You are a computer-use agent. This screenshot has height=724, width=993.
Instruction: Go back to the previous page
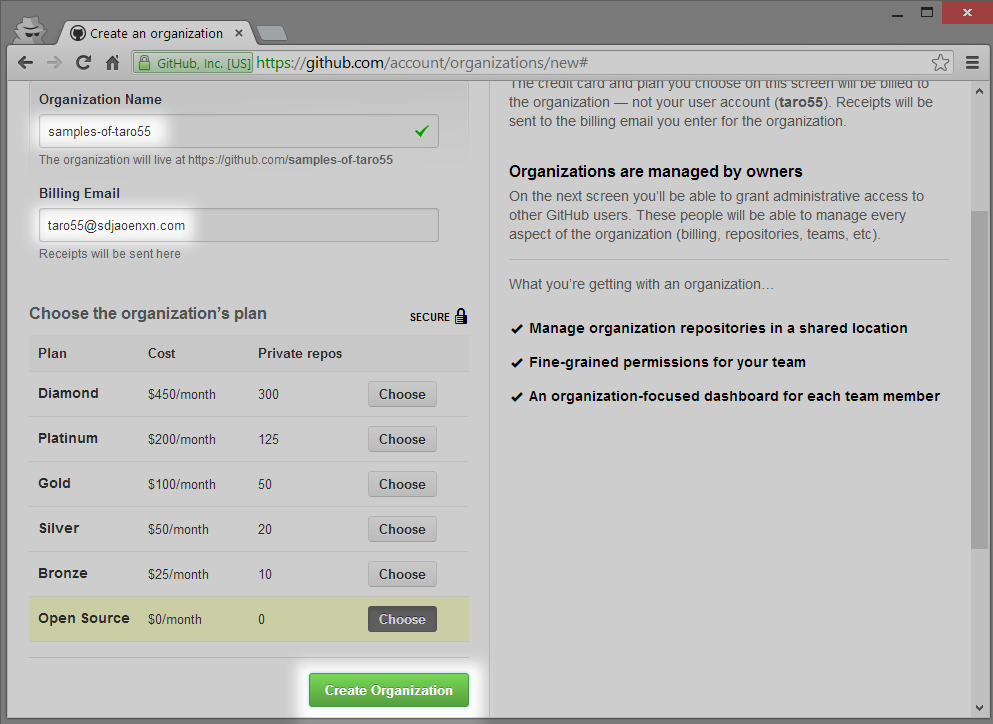point(25,63)
